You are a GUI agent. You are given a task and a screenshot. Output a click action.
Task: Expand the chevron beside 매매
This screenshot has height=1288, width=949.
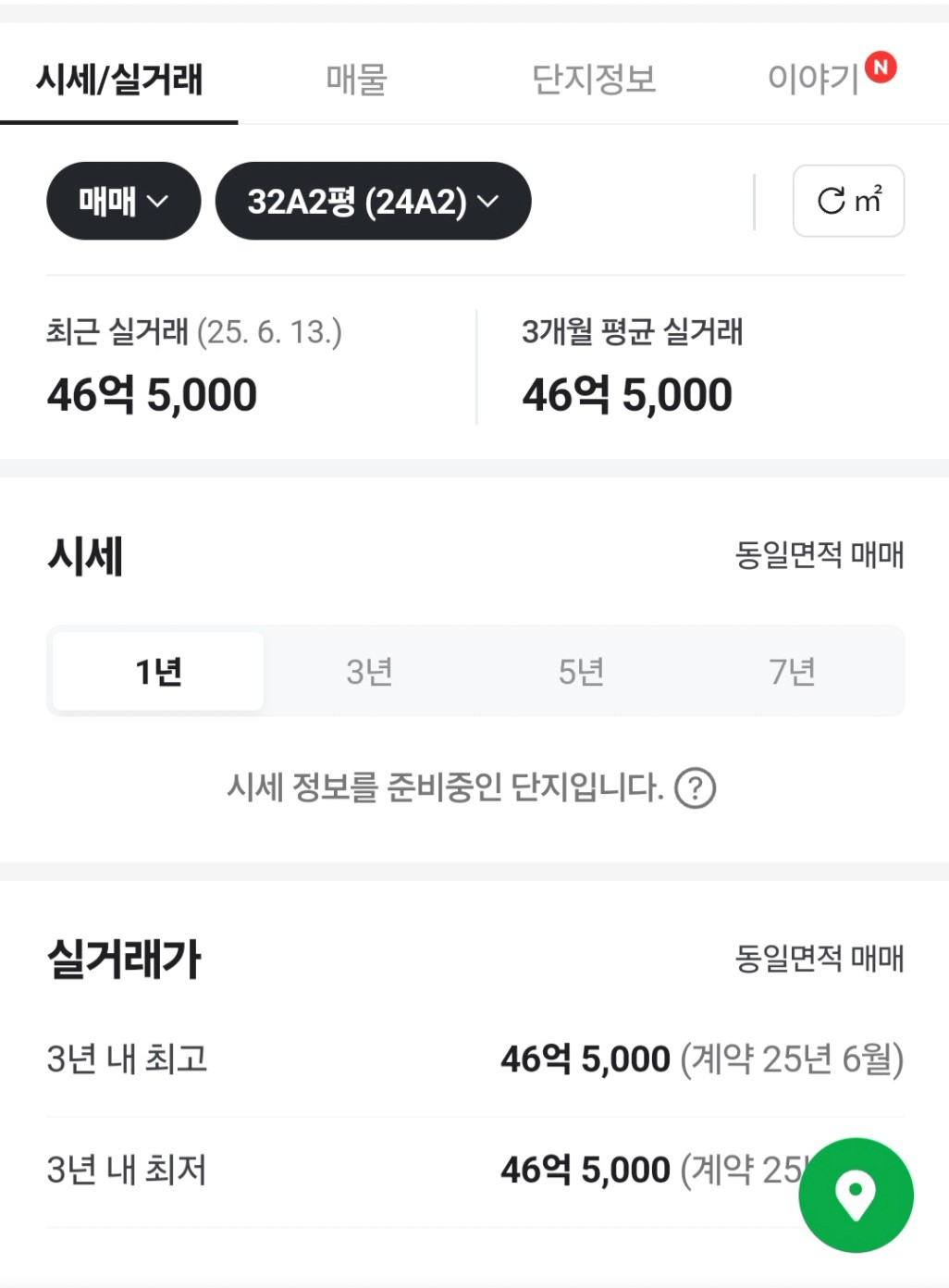(158, 202)
